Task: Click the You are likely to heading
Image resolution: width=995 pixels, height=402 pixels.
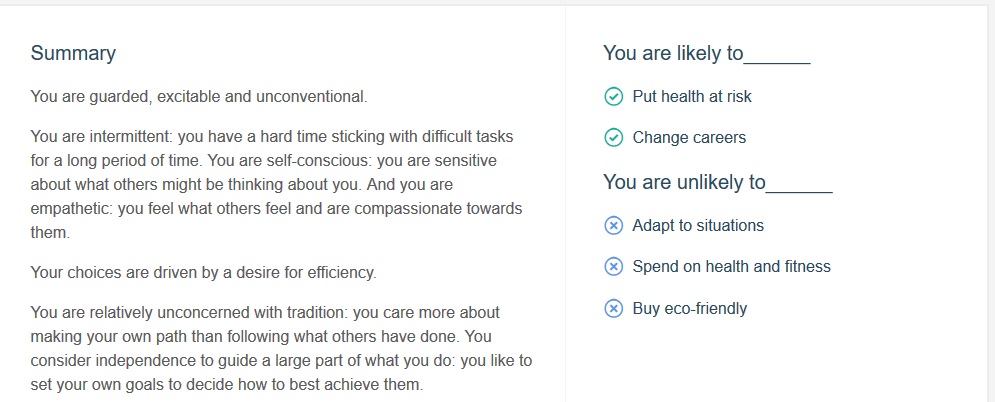Action: 706,53
